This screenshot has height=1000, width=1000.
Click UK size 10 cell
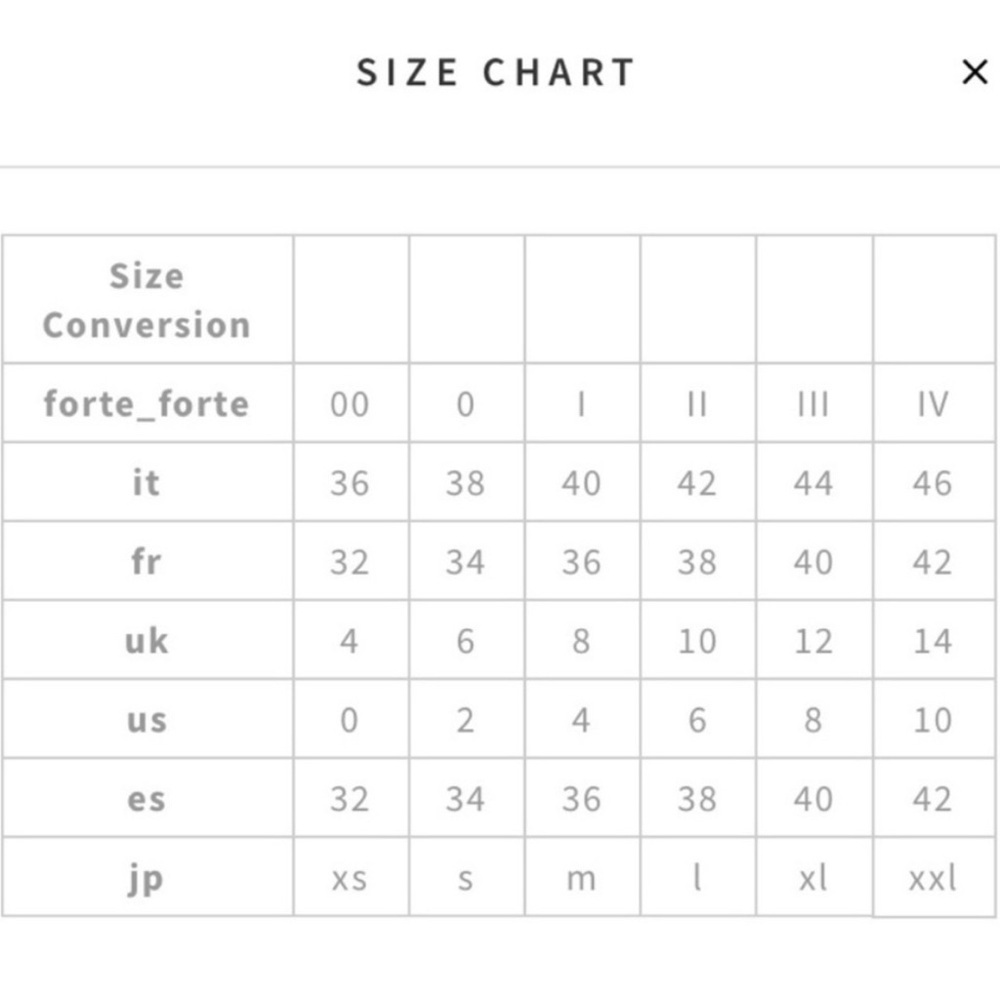697,641
